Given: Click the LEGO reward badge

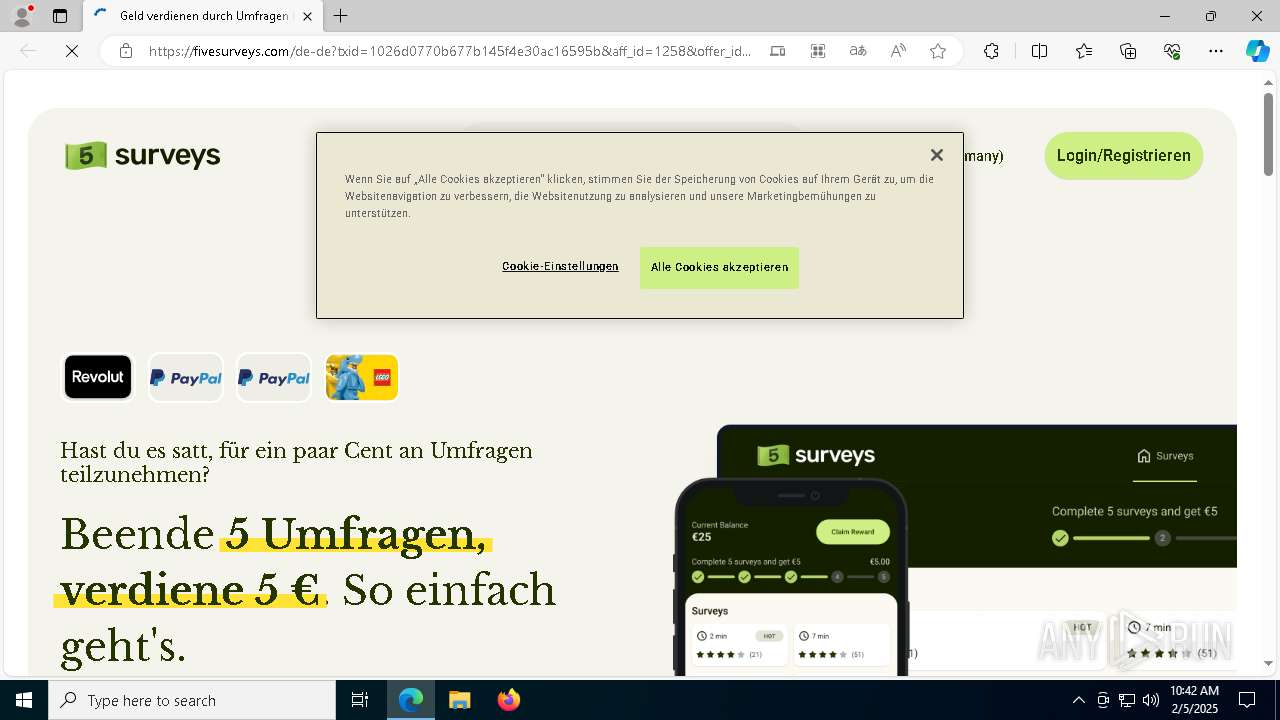Looking at the screenshot, I should coord(362,377).
